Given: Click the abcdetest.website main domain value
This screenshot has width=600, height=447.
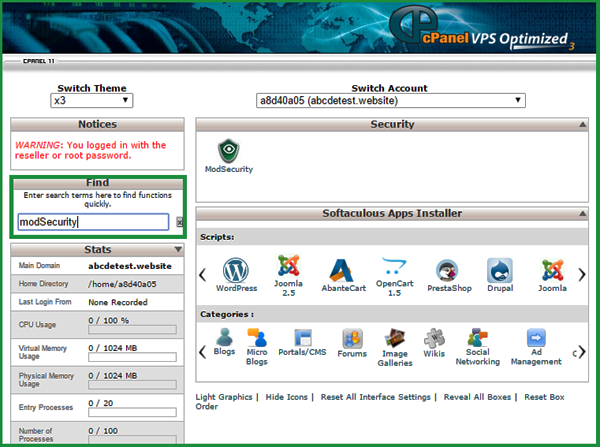Looking at the screenshot, I should [130, 266].
